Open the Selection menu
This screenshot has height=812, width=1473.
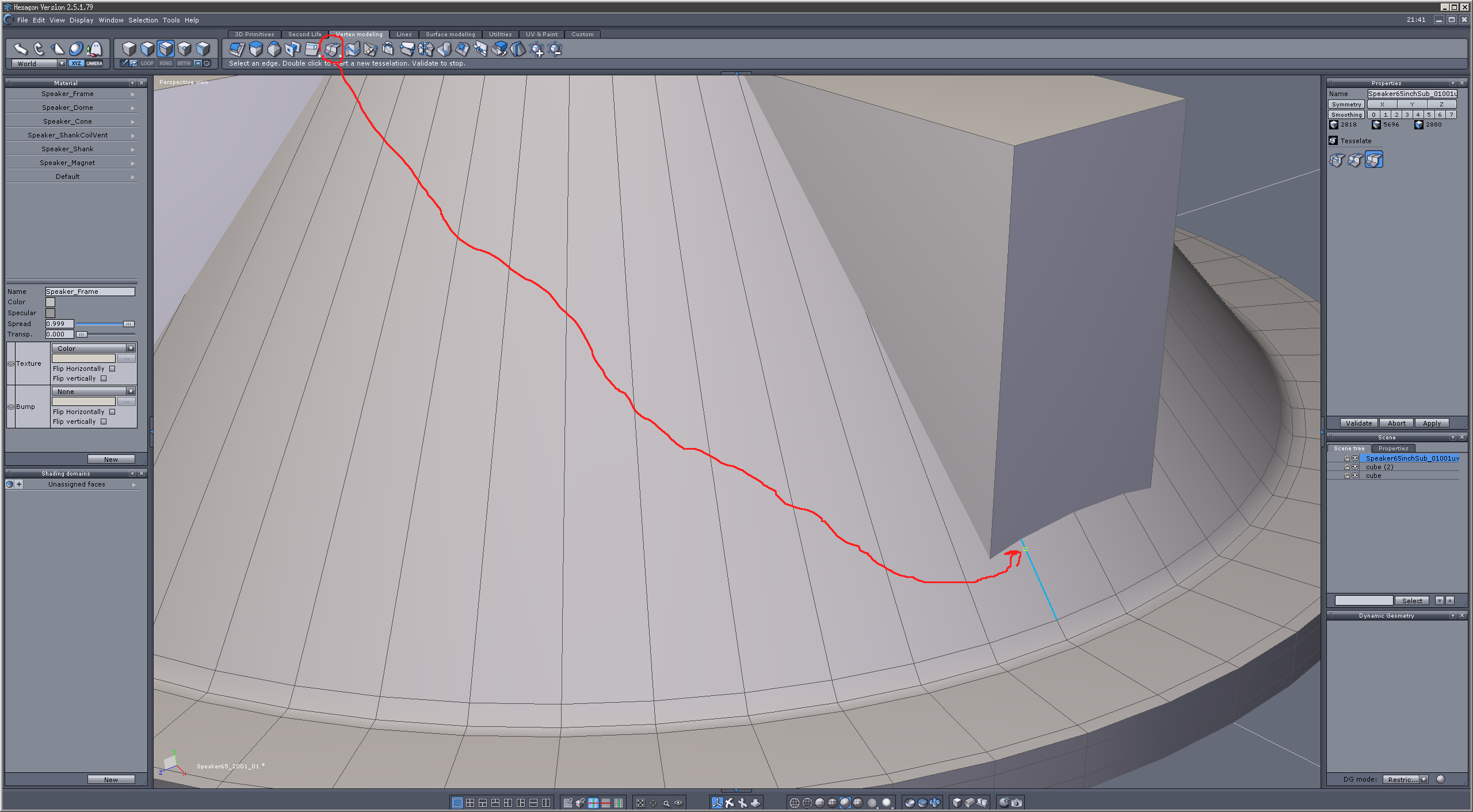point(143,20)
